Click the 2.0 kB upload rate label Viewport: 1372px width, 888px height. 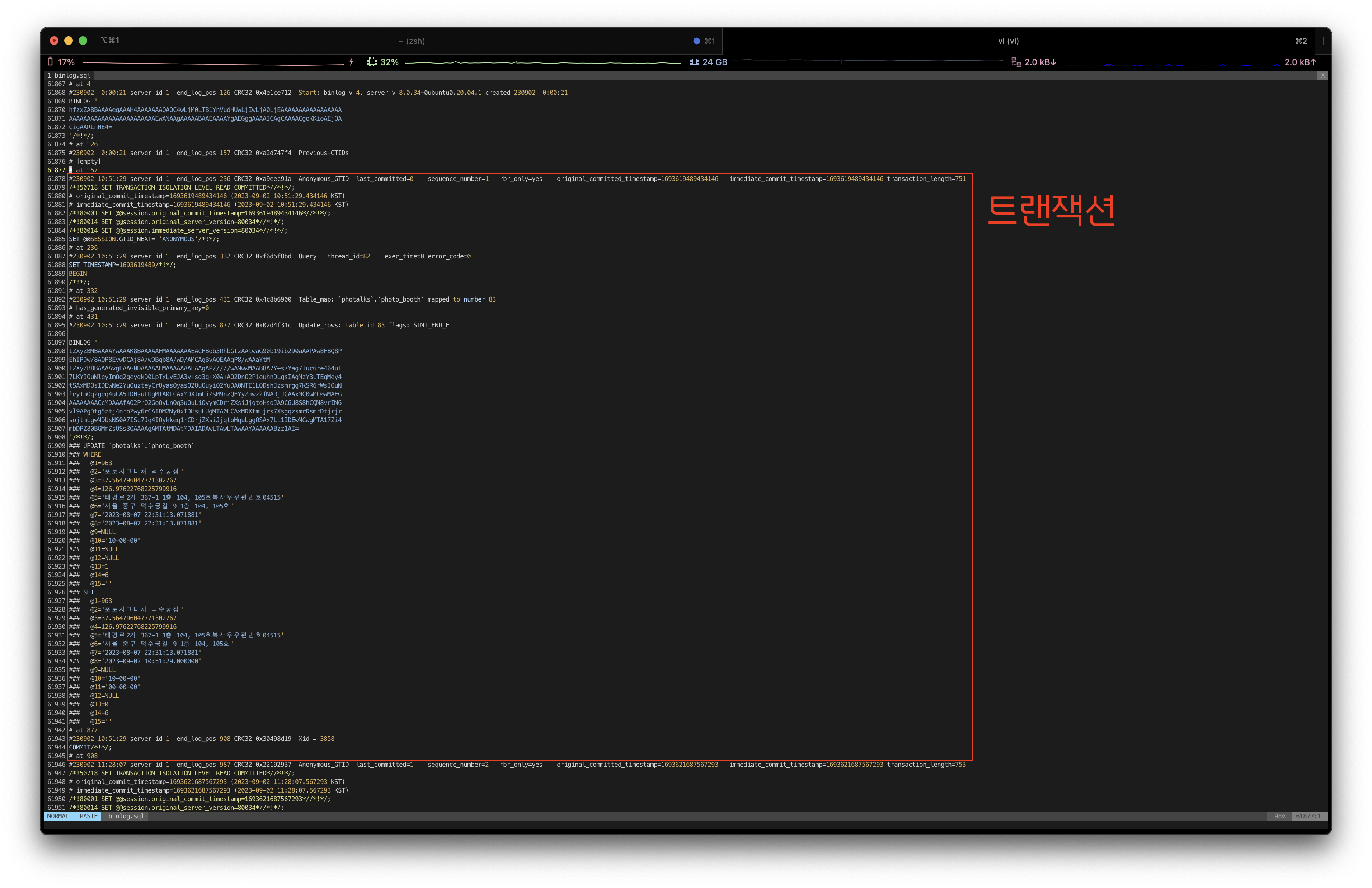click(1300, 62)
